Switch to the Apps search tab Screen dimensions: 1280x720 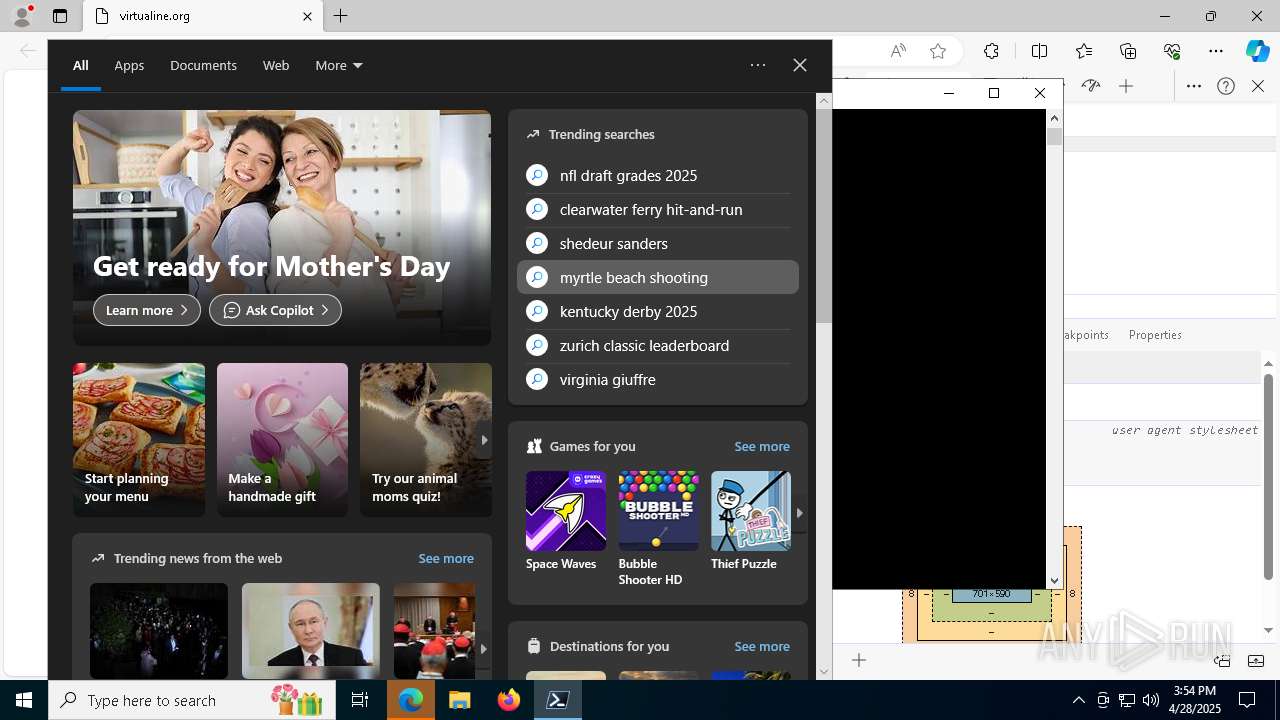tap(129, 65)
